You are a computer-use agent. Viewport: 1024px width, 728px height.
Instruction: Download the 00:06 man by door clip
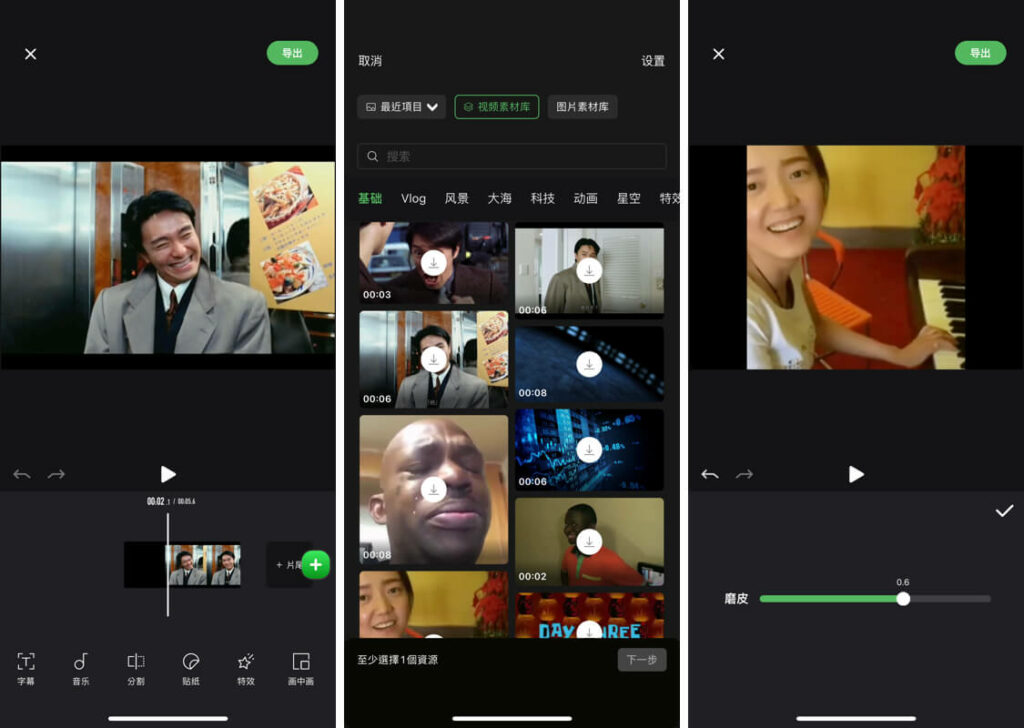pyautogui.click(x=589, y=270)
